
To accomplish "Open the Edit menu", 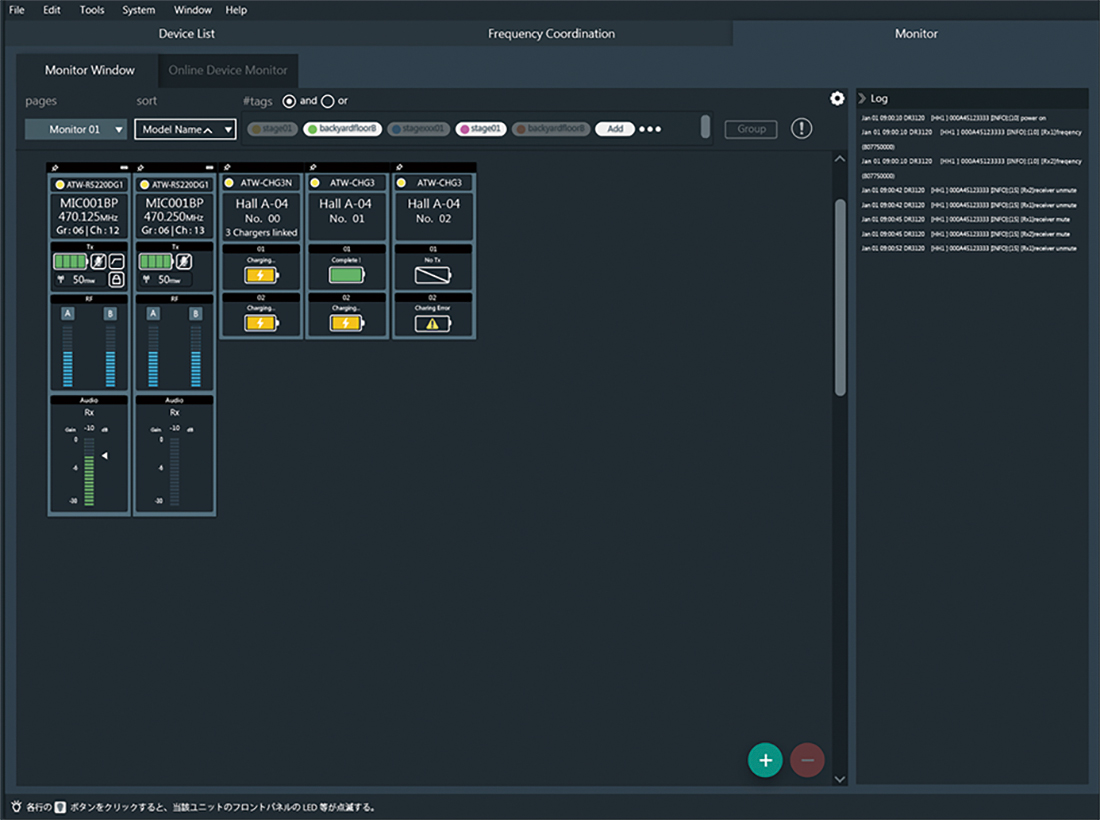I will coord(51,10).
